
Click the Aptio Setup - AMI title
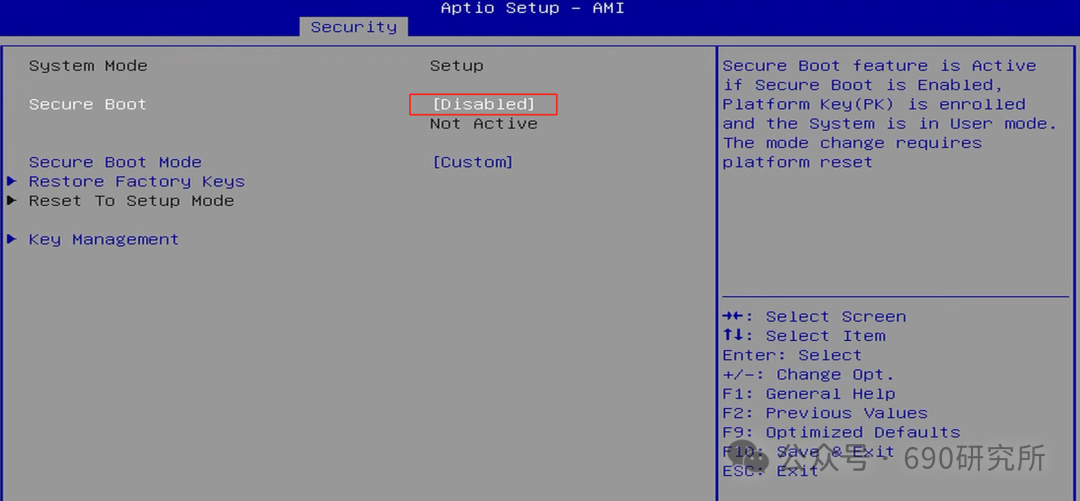pos(532,8)
